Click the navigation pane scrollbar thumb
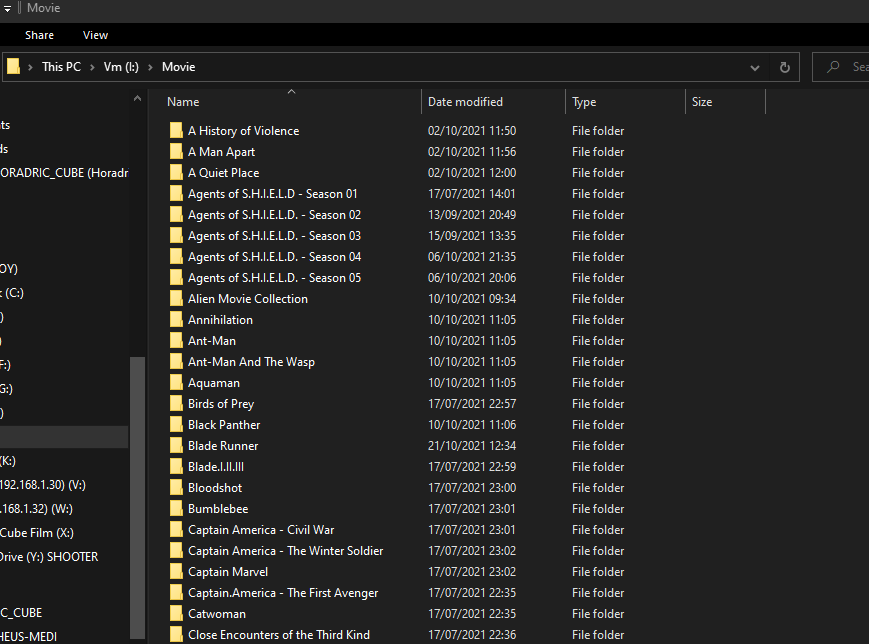 pos(137,497)
